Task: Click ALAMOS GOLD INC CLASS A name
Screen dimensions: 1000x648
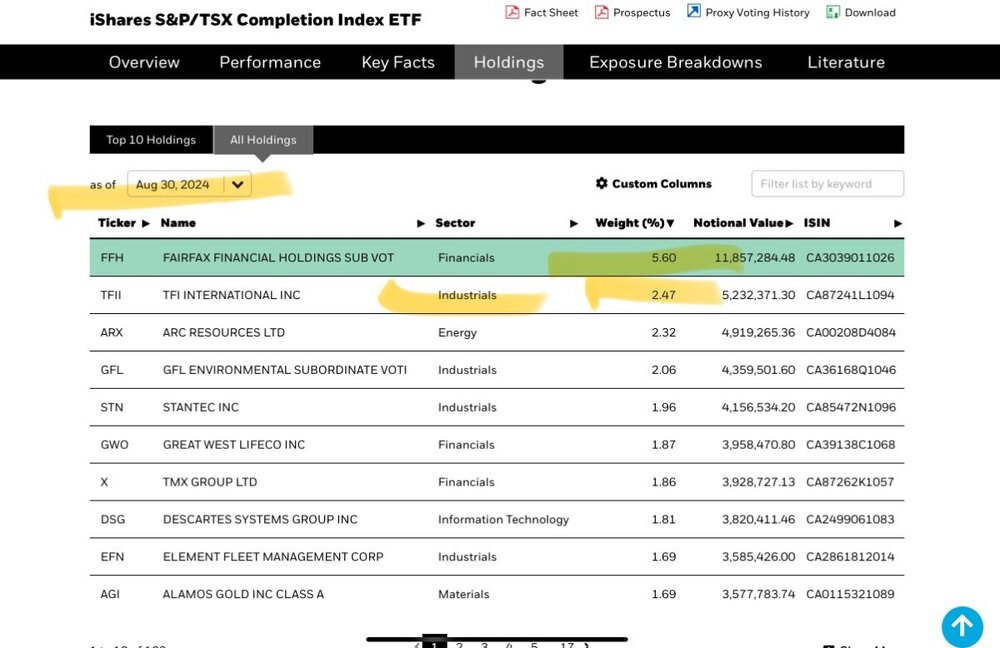Action: point(243,594)
